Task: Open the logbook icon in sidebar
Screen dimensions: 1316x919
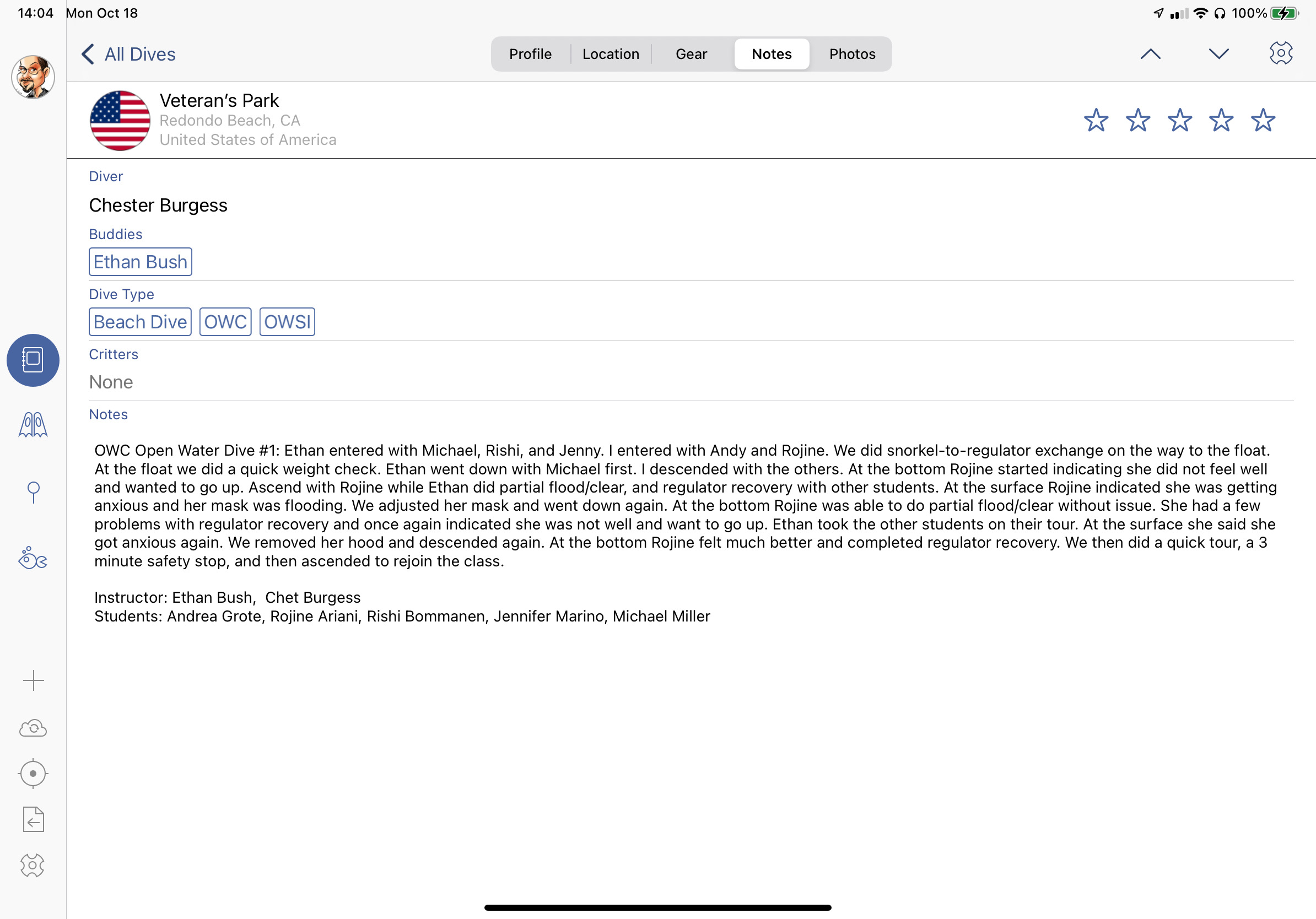Action: click(x=33, y=360)
